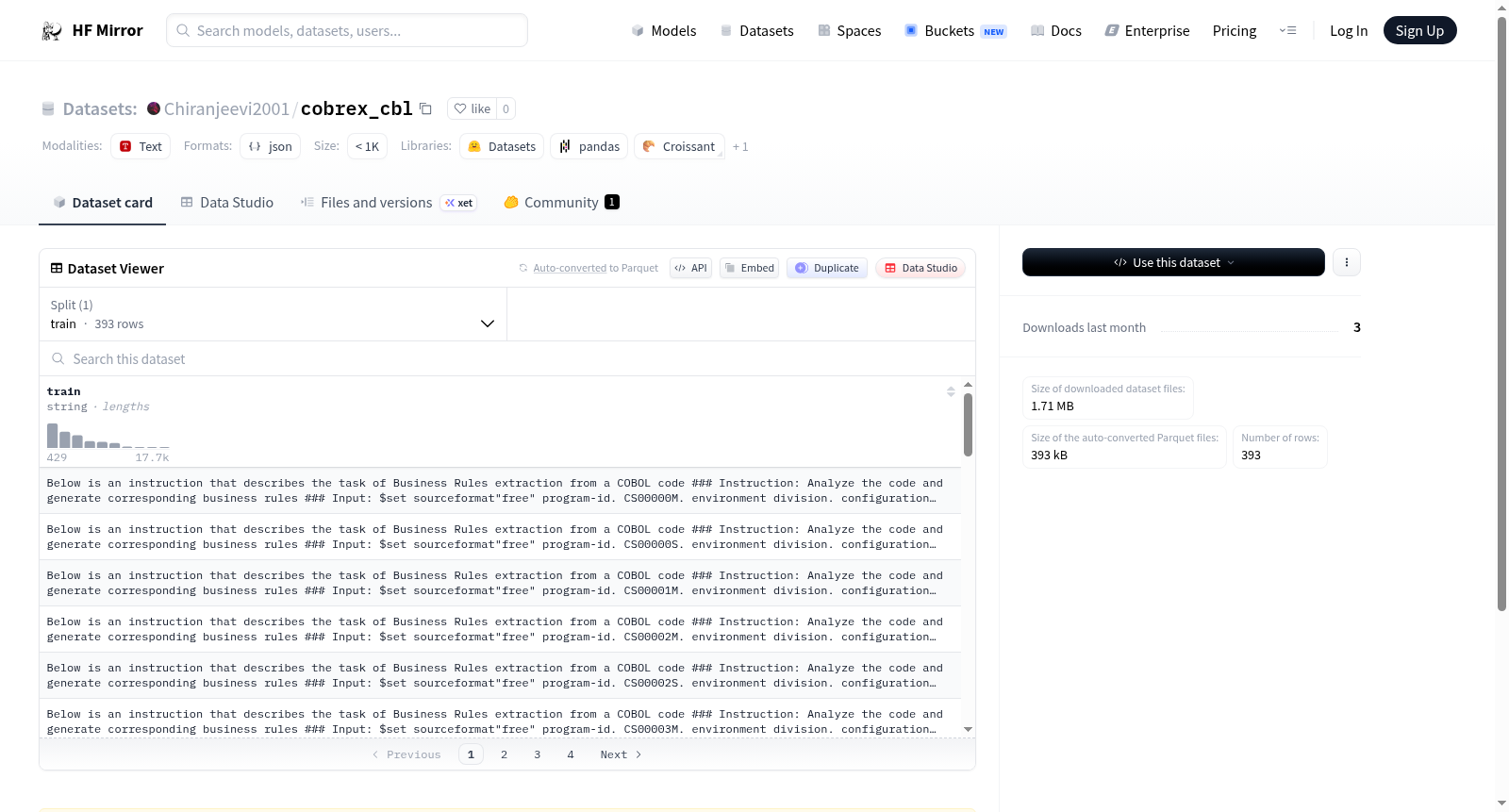The image size is (1509, 812).
Task: Click the API button
Action: [690, 268]
